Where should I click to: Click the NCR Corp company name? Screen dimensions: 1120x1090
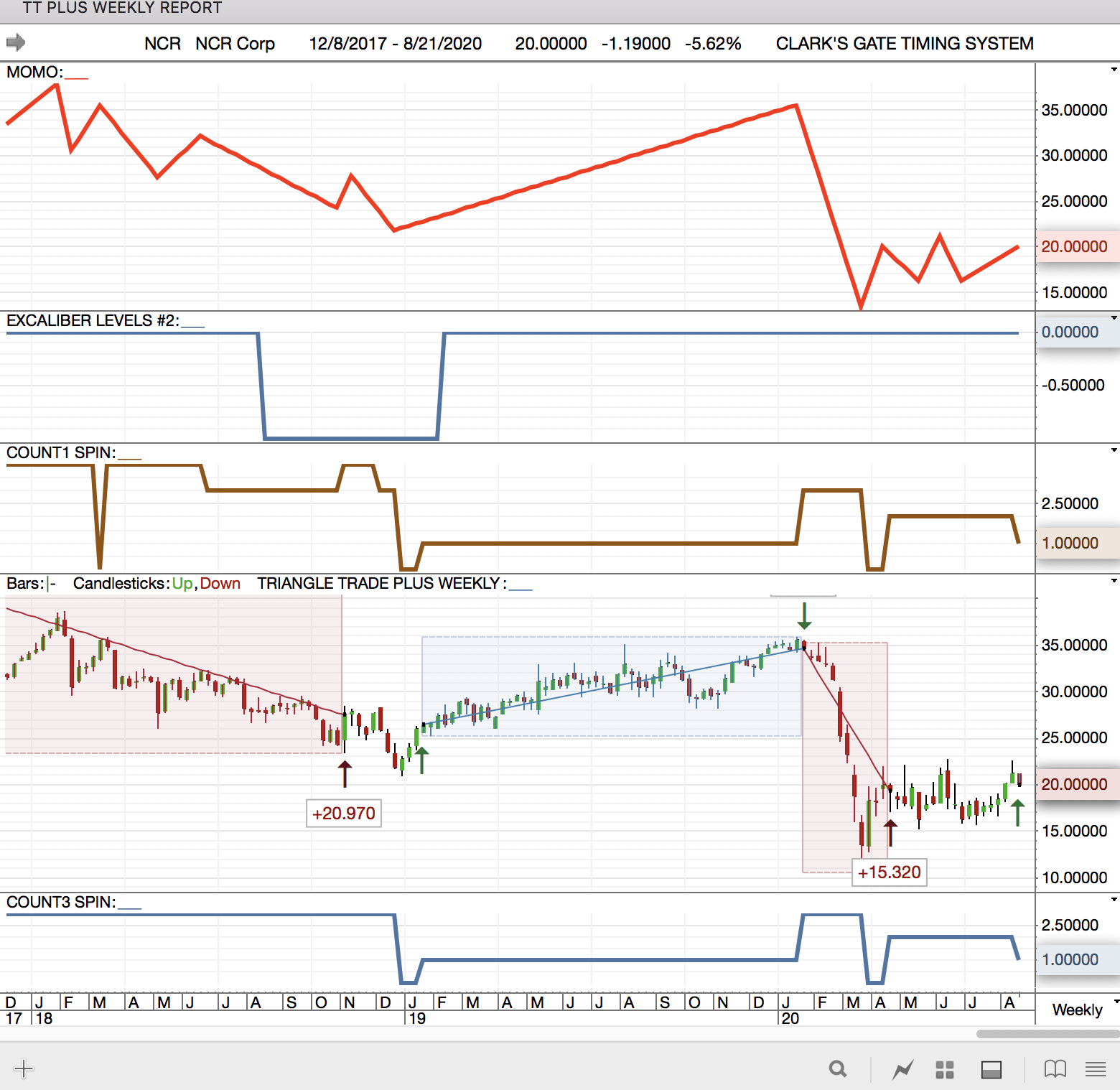pos(235,44)
